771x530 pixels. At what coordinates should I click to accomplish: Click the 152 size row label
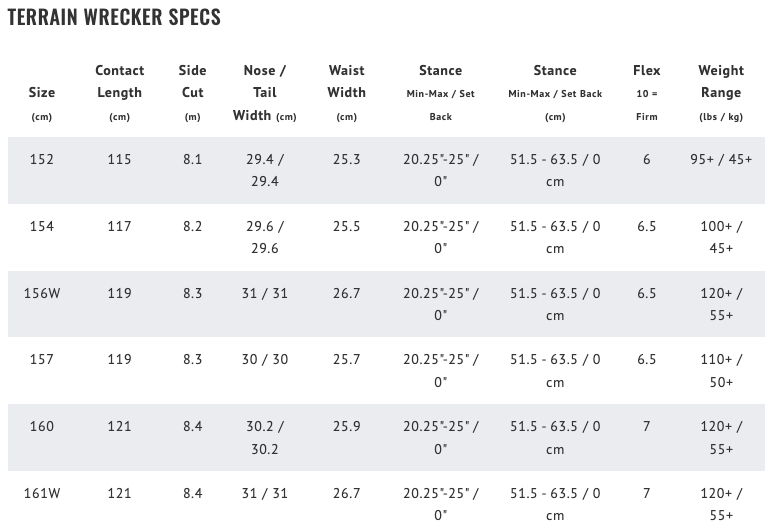coord(42,159)
